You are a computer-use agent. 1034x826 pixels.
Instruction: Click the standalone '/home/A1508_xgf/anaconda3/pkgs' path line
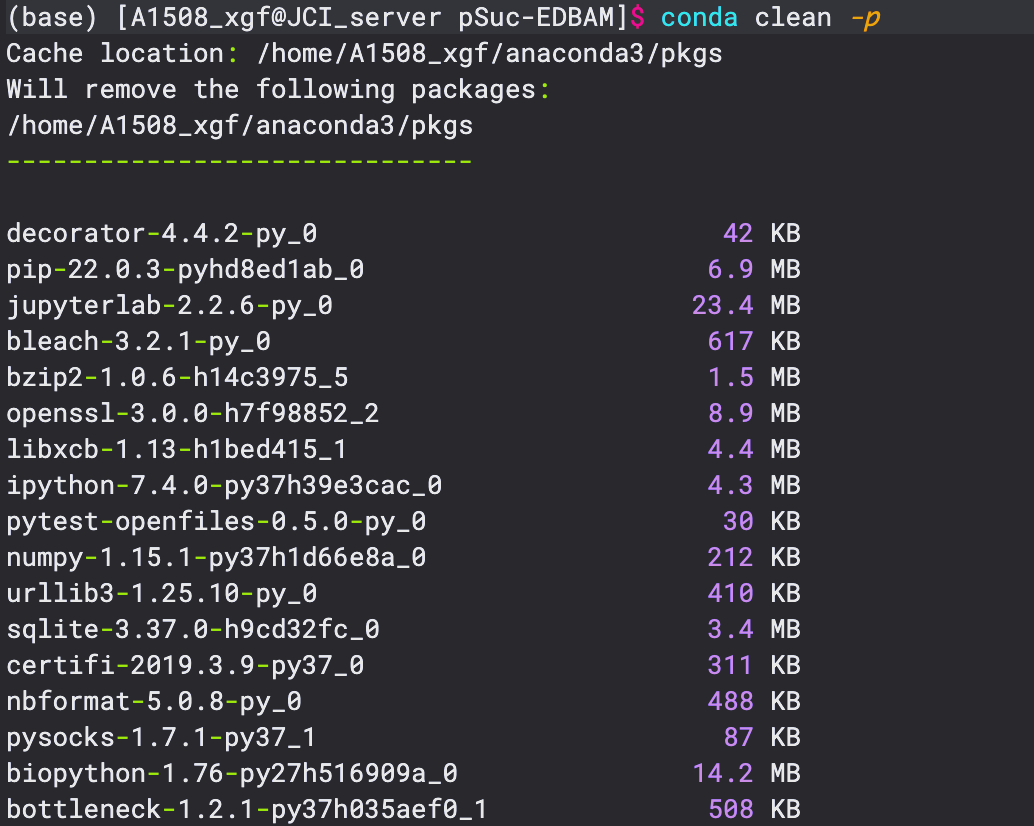(240, 125)
